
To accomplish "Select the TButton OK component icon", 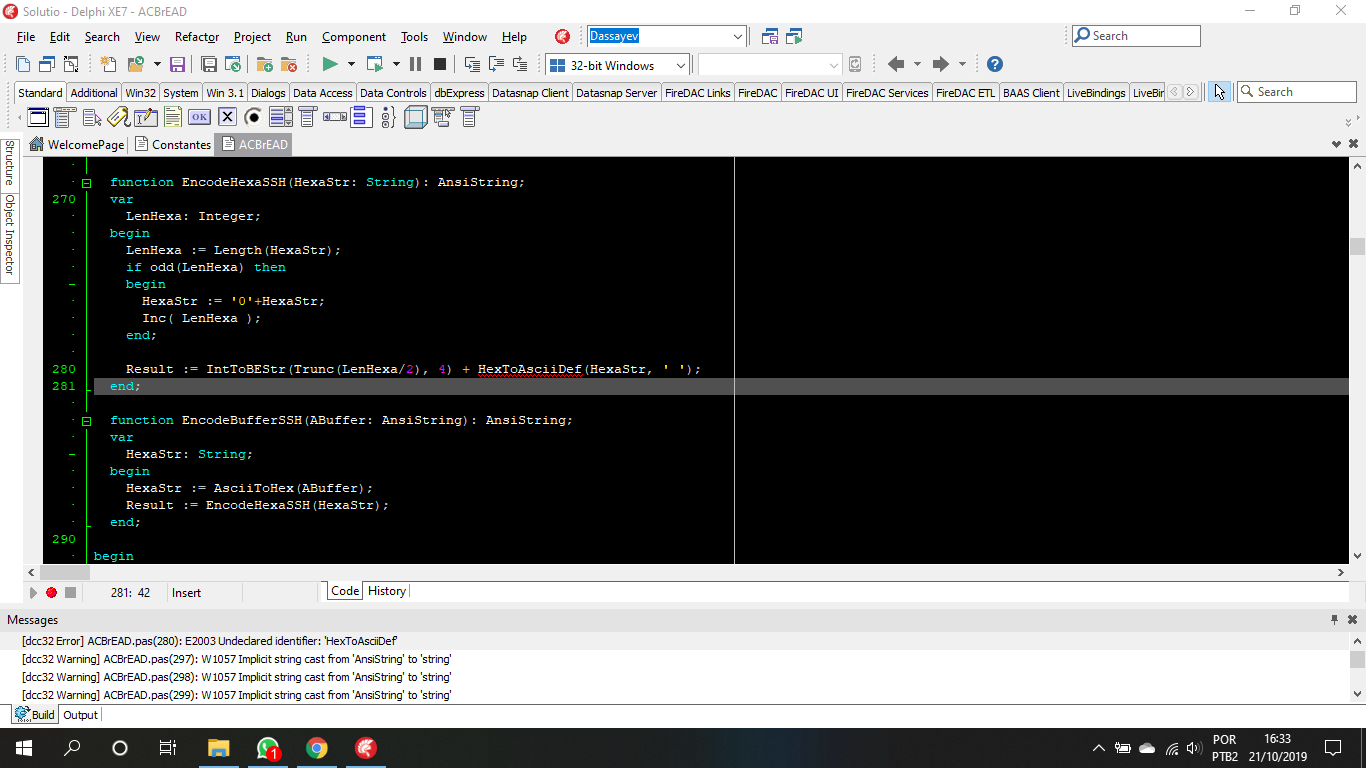I will (200, 117).
